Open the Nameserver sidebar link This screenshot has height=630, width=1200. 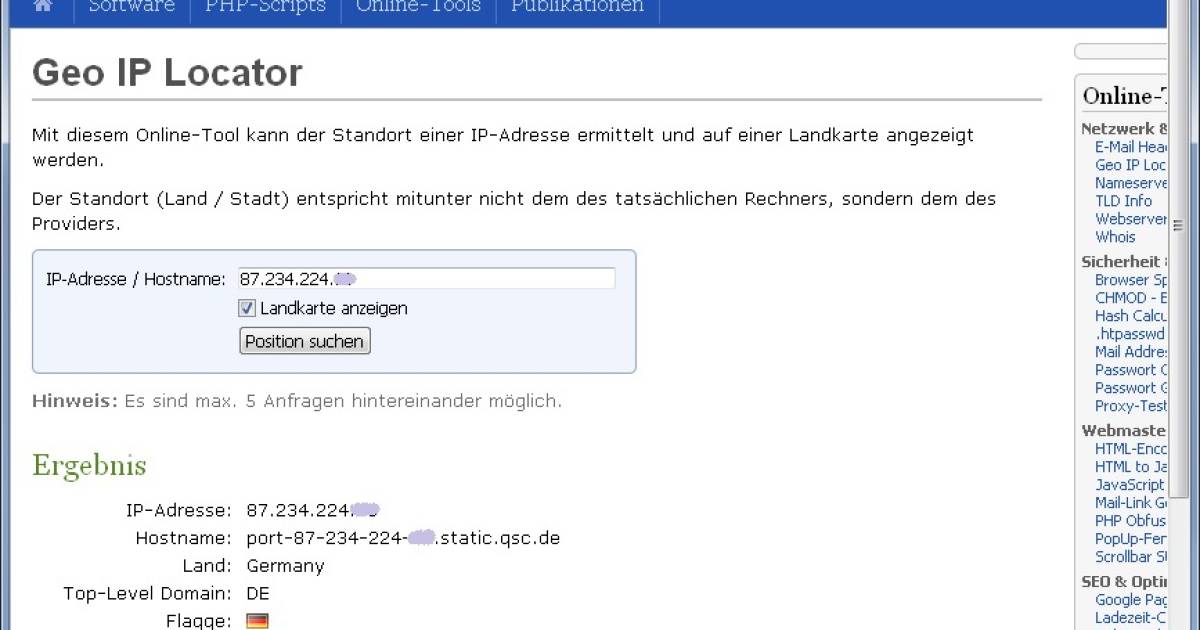(x=1131, y=183)
